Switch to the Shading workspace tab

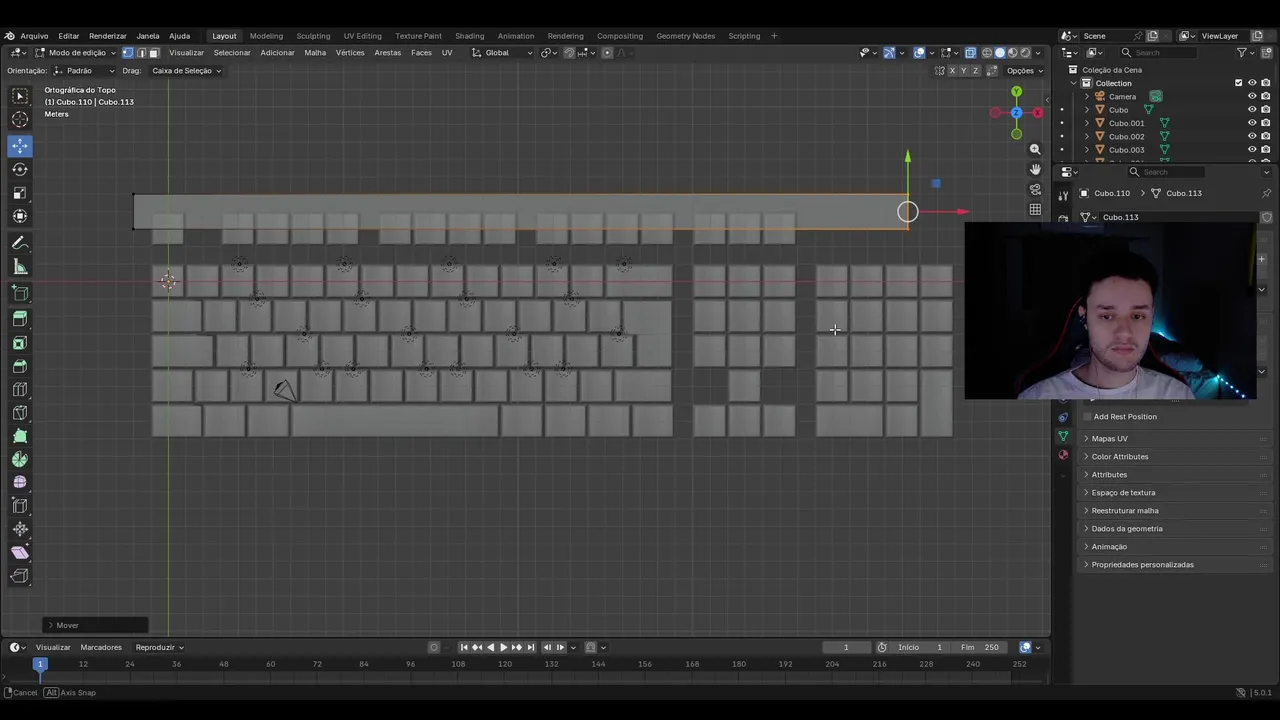469,36
